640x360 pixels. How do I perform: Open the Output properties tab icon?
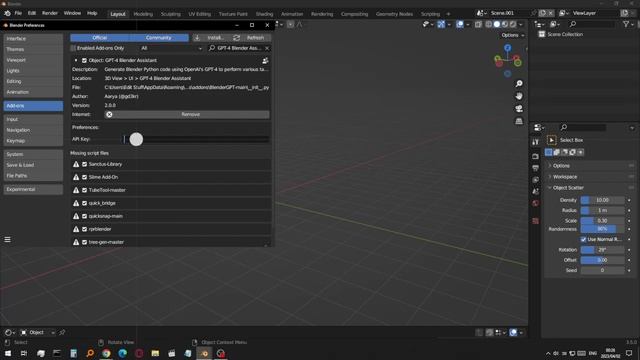pos(536,168)
